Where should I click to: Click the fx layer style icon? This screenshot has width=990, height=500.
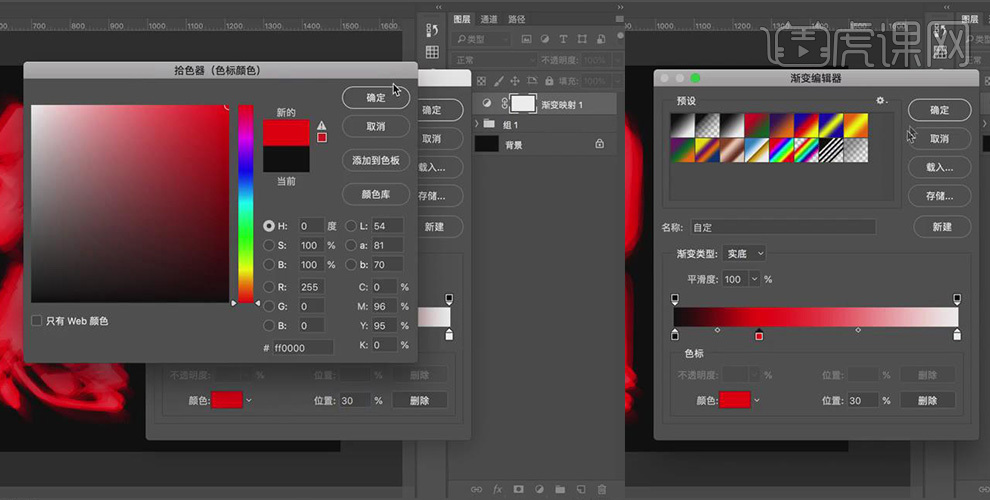[498, 489]
